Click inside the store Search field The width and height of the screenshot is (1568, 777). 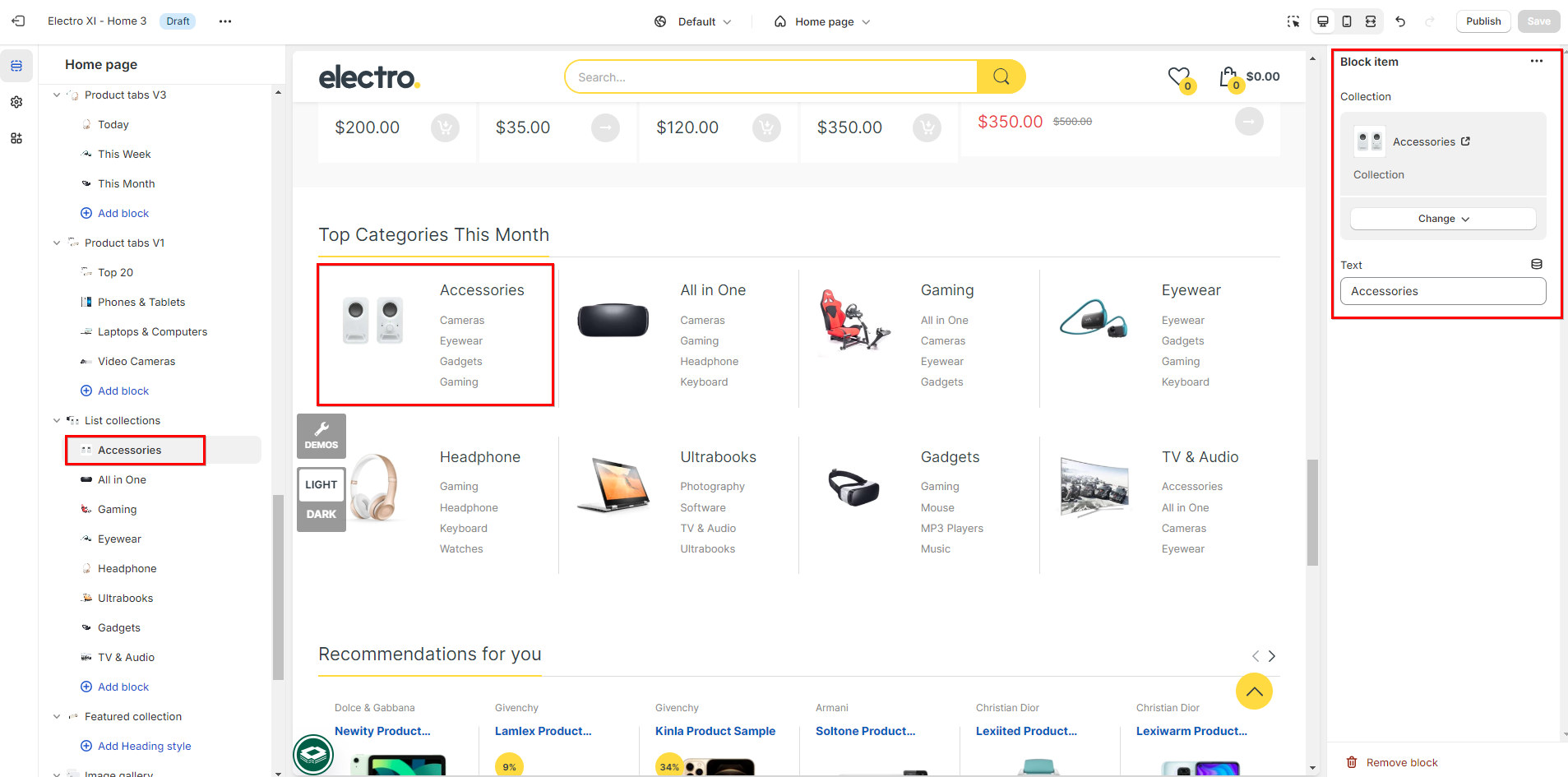click(x=771, y=76)
